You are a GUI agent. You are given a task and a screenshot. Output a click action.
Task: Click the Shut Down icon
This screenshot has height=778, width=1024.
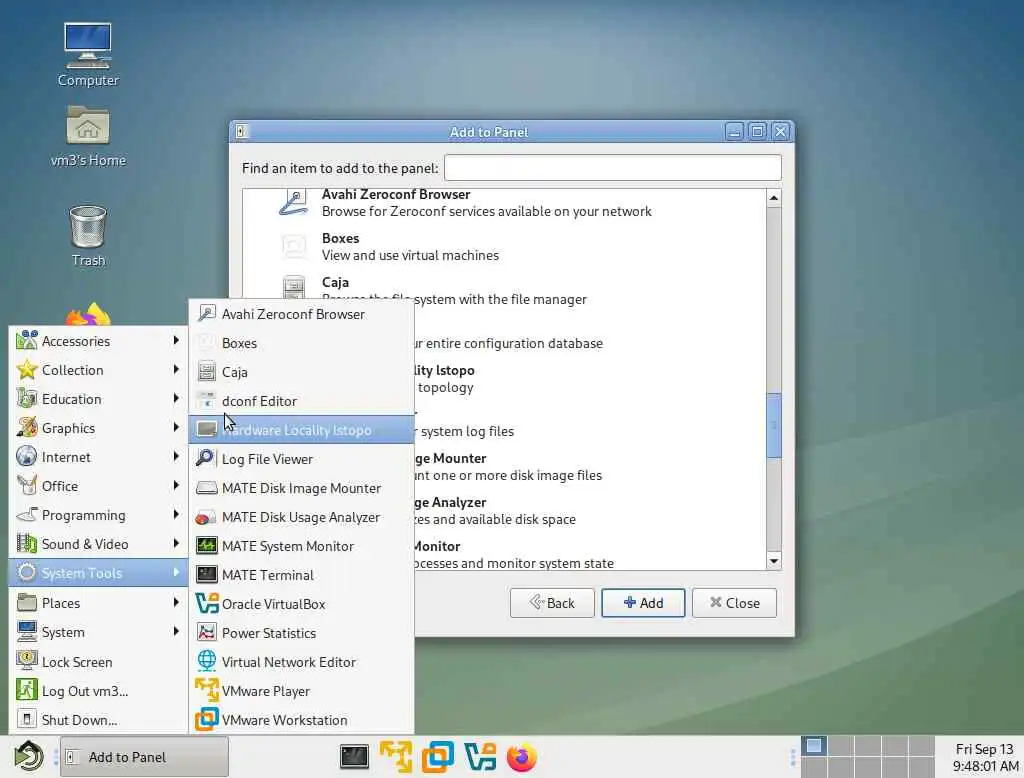coord(27,719)
